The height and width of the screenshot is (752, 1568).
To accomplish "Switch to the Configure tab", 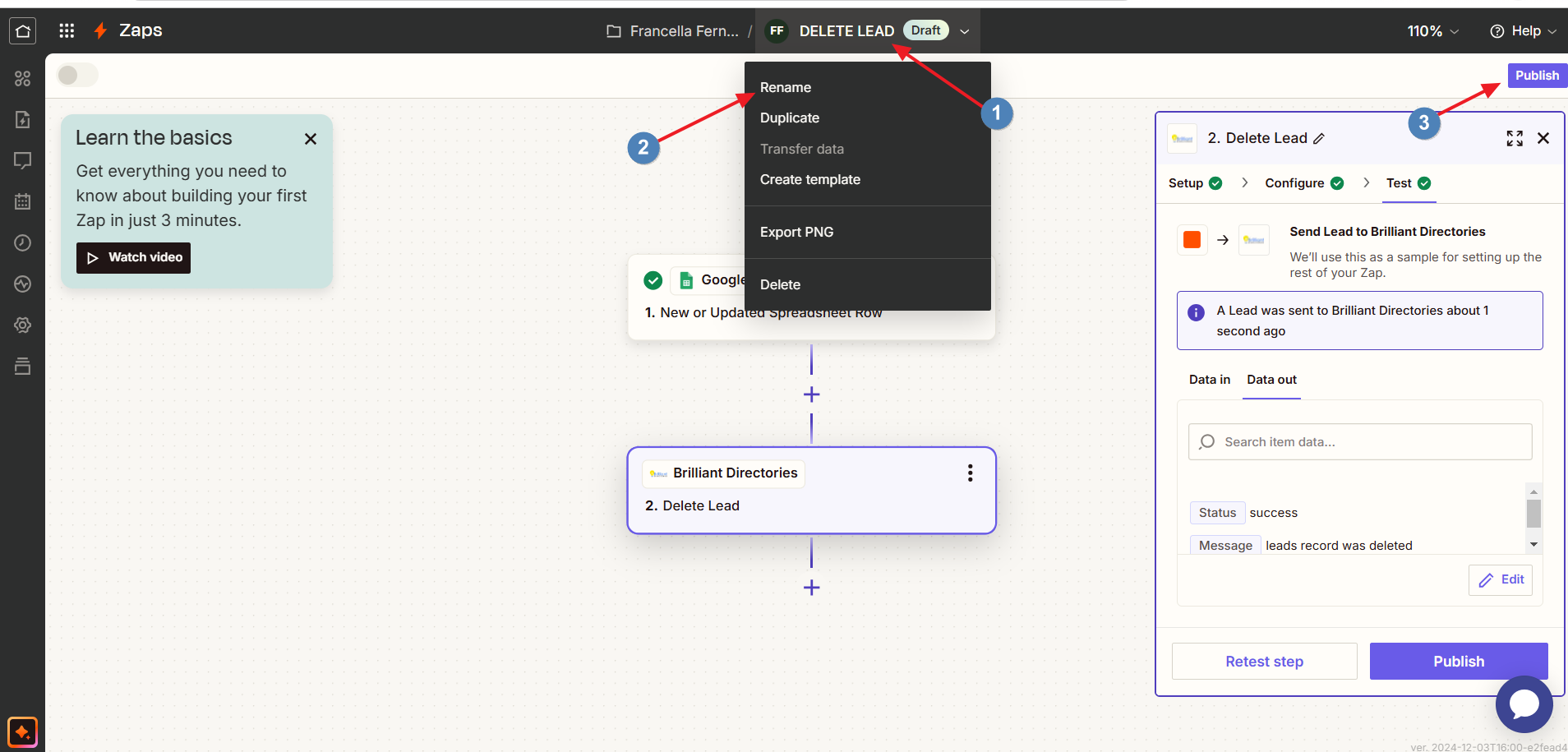I will click(x=1304, y=182).
